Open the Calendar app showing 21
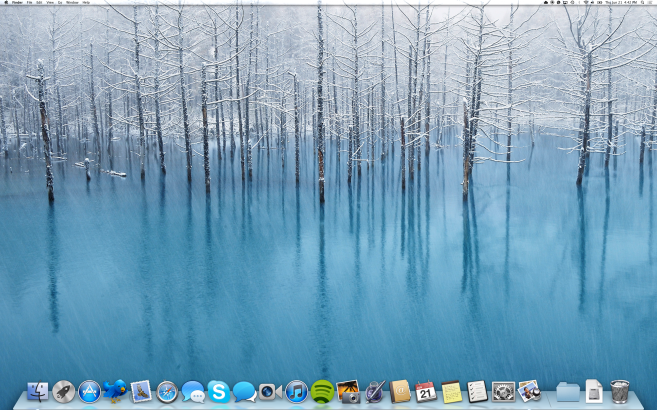The height and width of the screenshot is (410, 657). 425,391
